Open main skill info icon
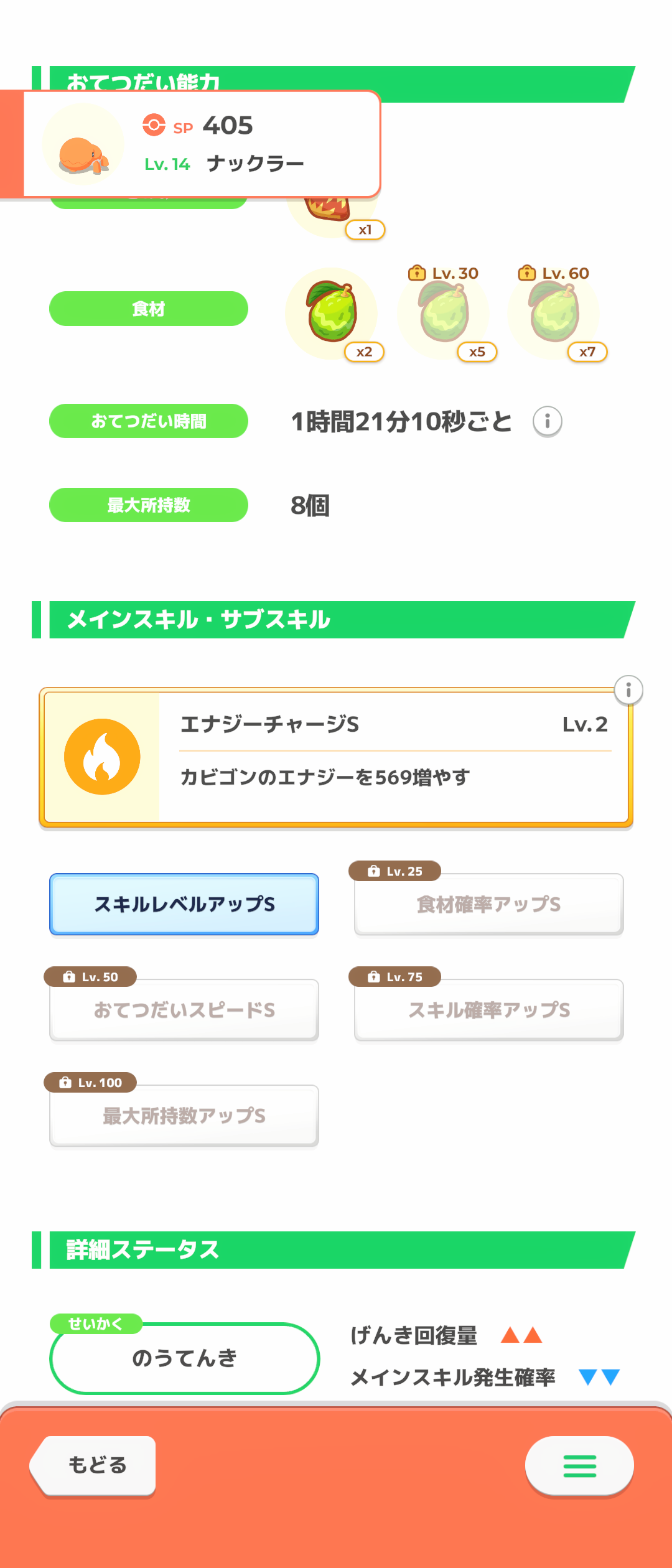This screenshot has height=1568, width=672. (x=628, y=690)
